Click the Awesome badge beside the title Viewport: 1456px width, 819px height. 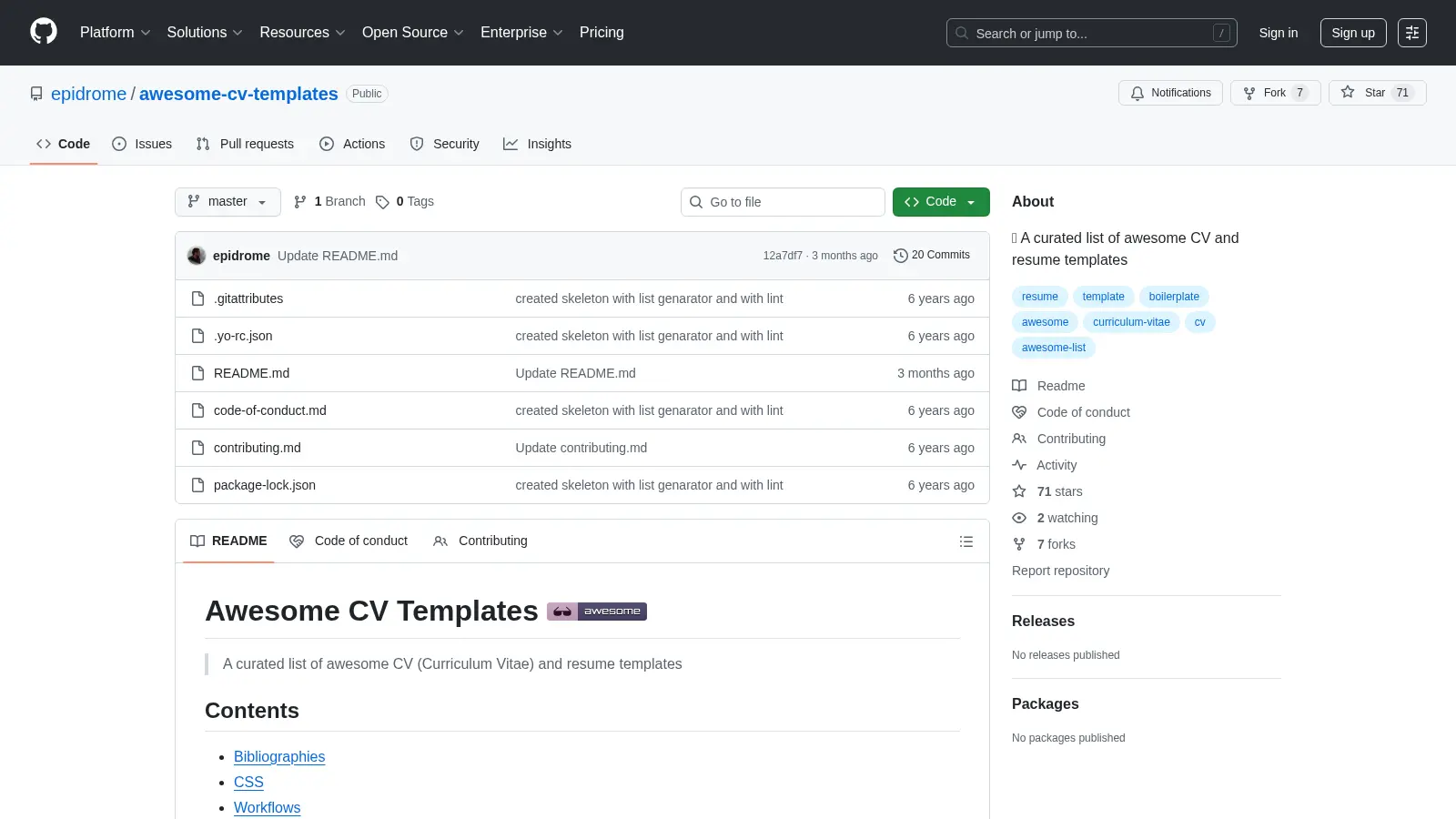pos(597,612)
